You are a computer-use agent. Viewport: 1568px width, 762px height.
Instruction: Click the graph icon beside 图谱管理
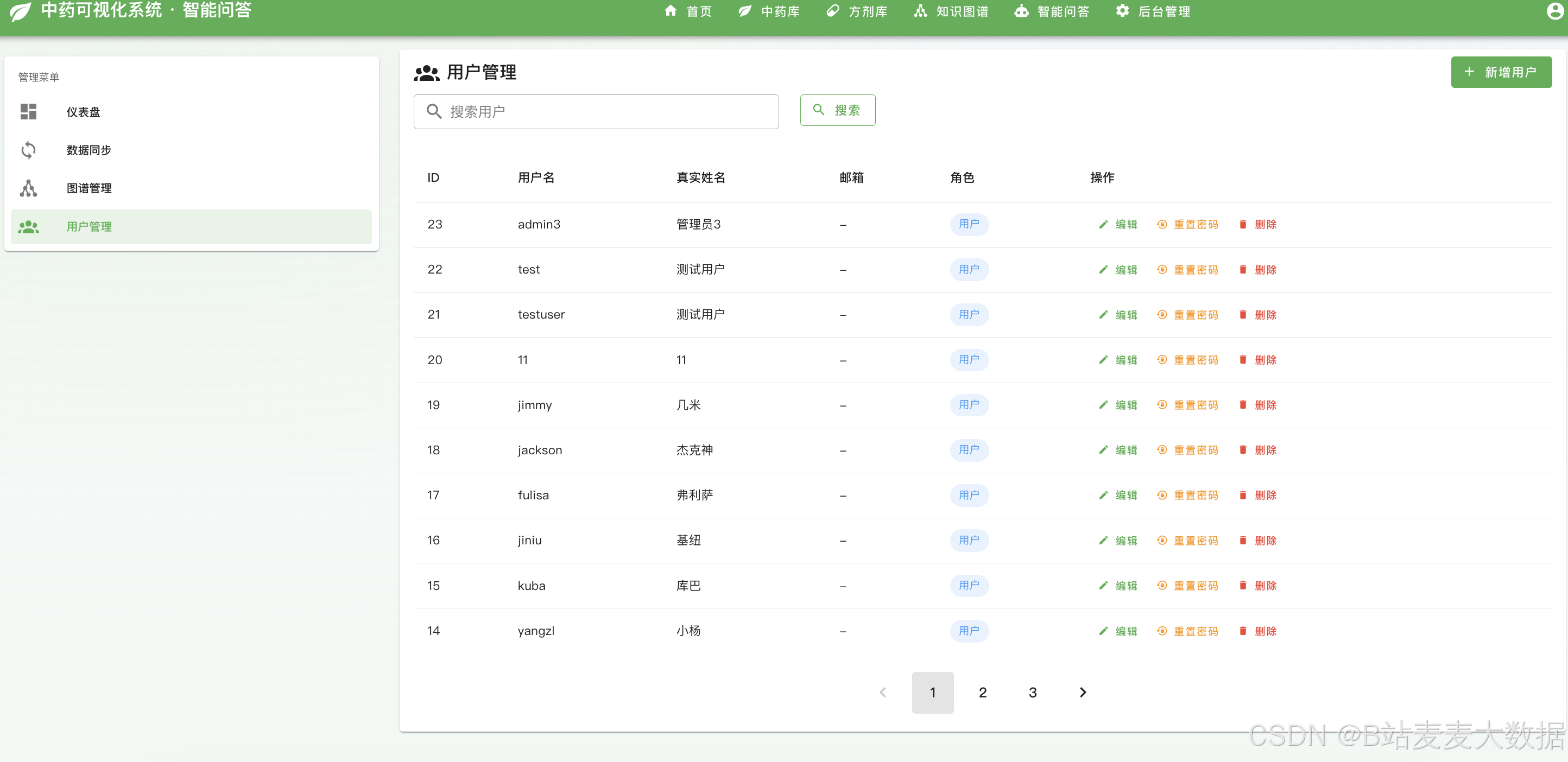click(x=29, y=188)
